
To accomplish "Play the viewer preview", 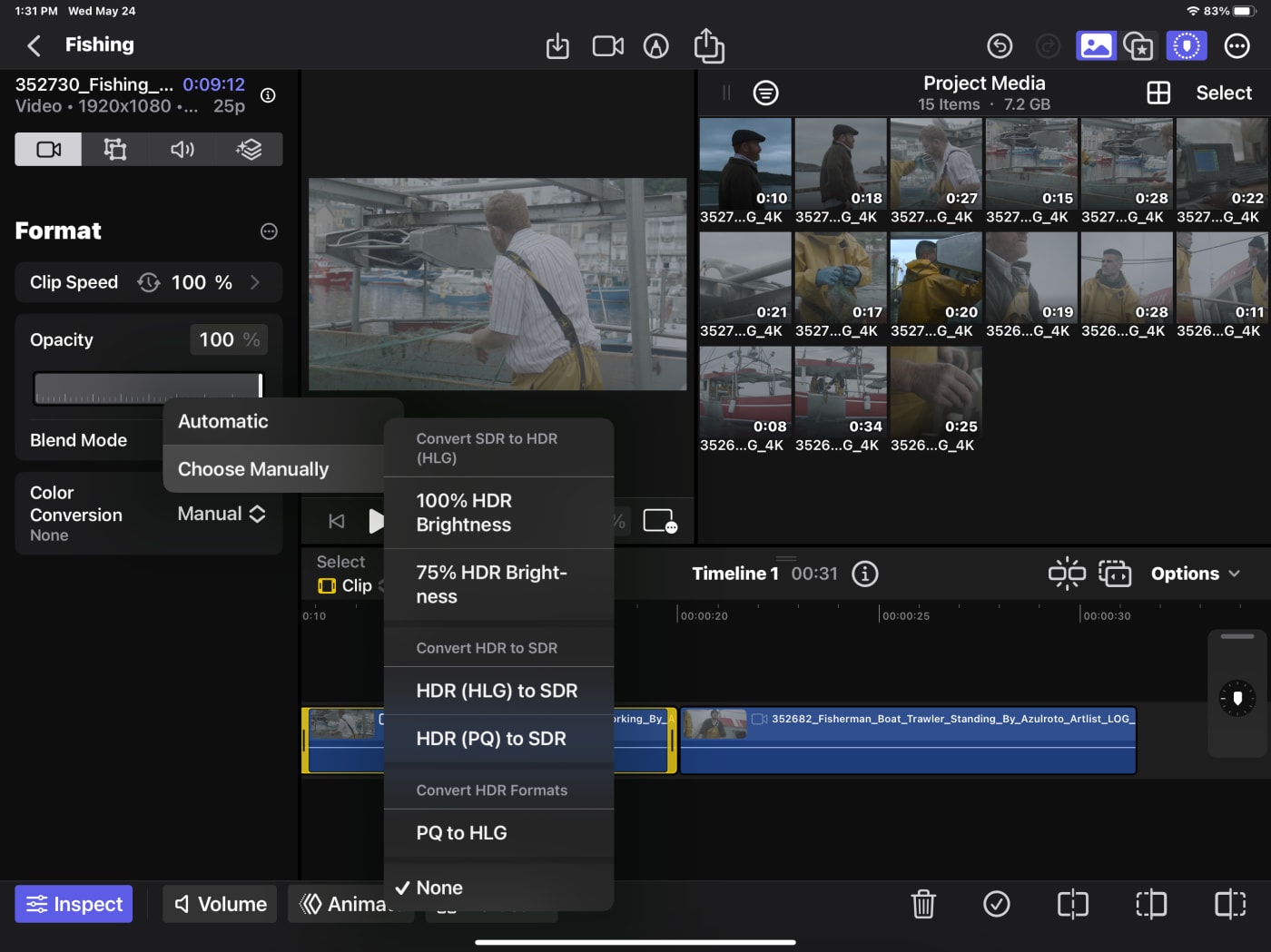I will click(375, 521).
